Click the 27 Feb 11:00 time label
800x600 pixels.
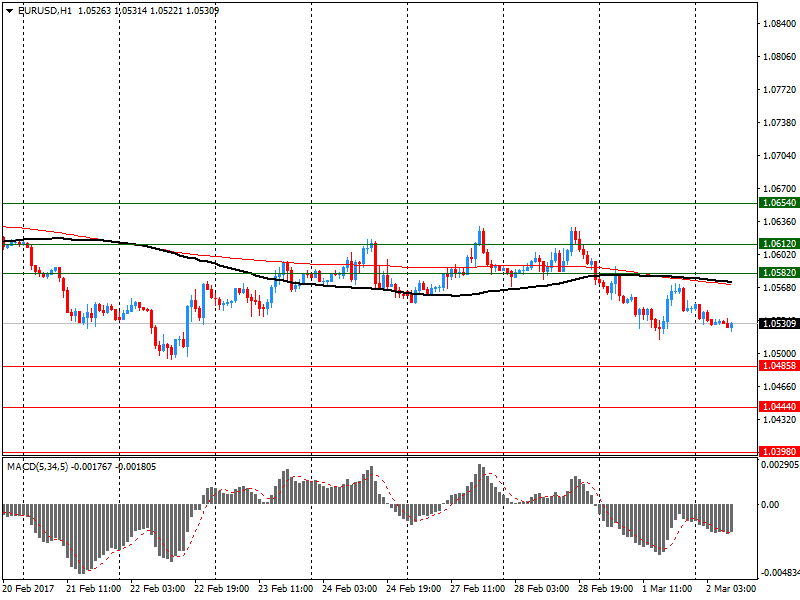[478, 589]
